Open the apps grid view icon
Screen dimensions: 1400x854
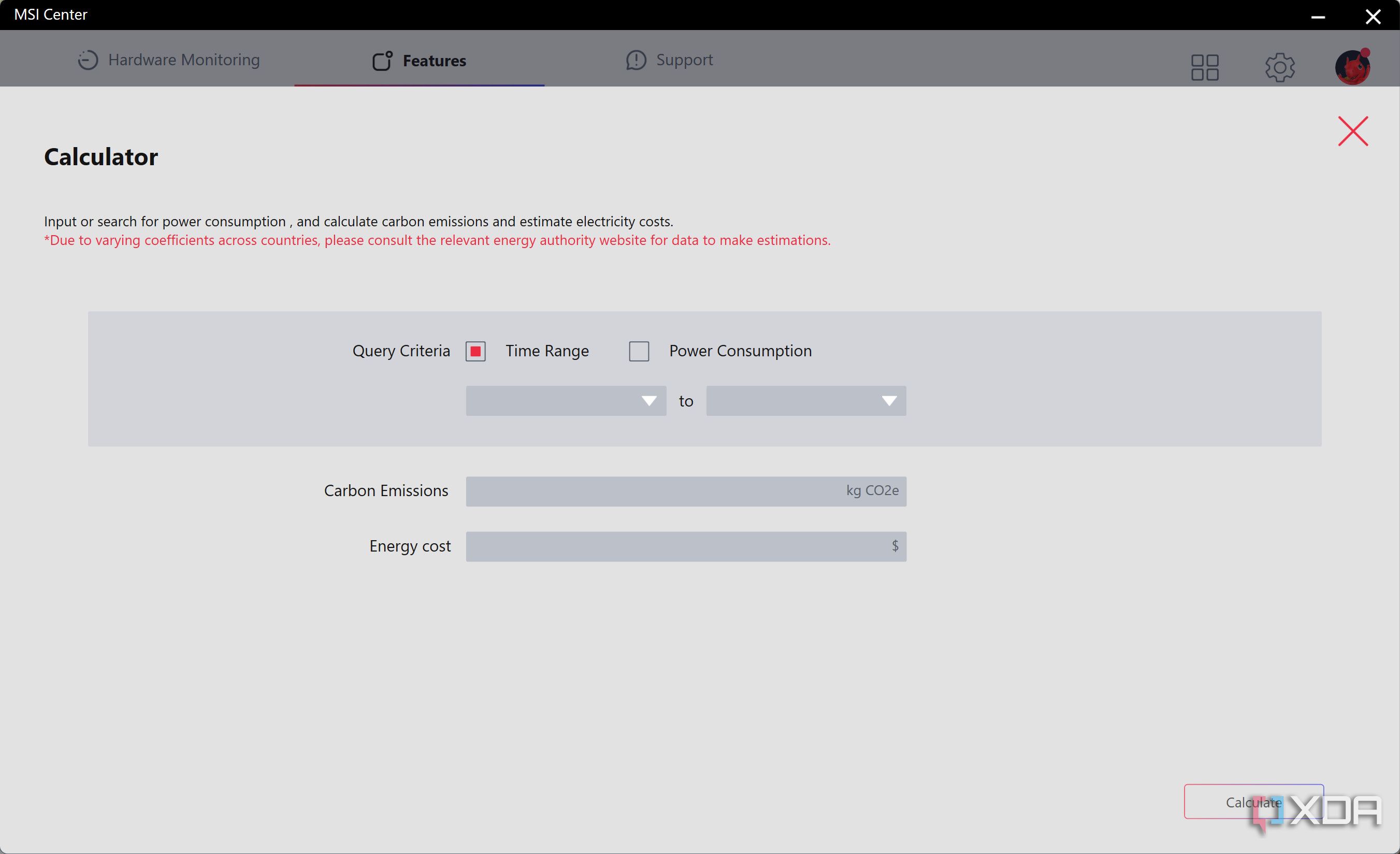(1205, 68)
